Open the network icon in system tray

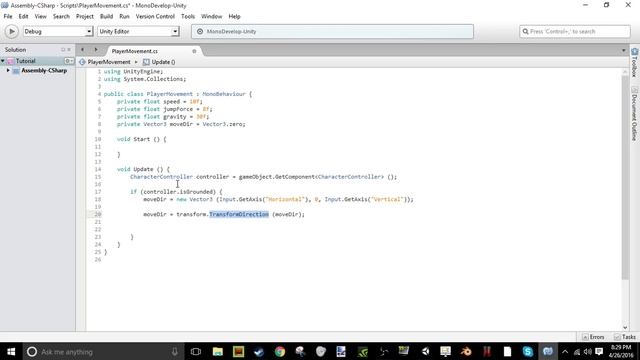pyautogui.click(x=577, y=351)
